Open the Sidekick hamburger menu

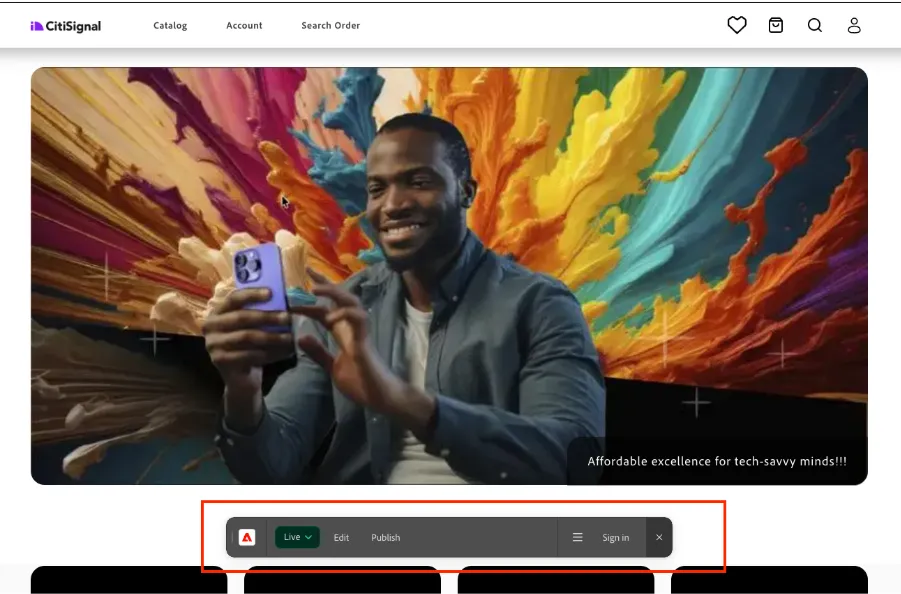pos(577,537)
